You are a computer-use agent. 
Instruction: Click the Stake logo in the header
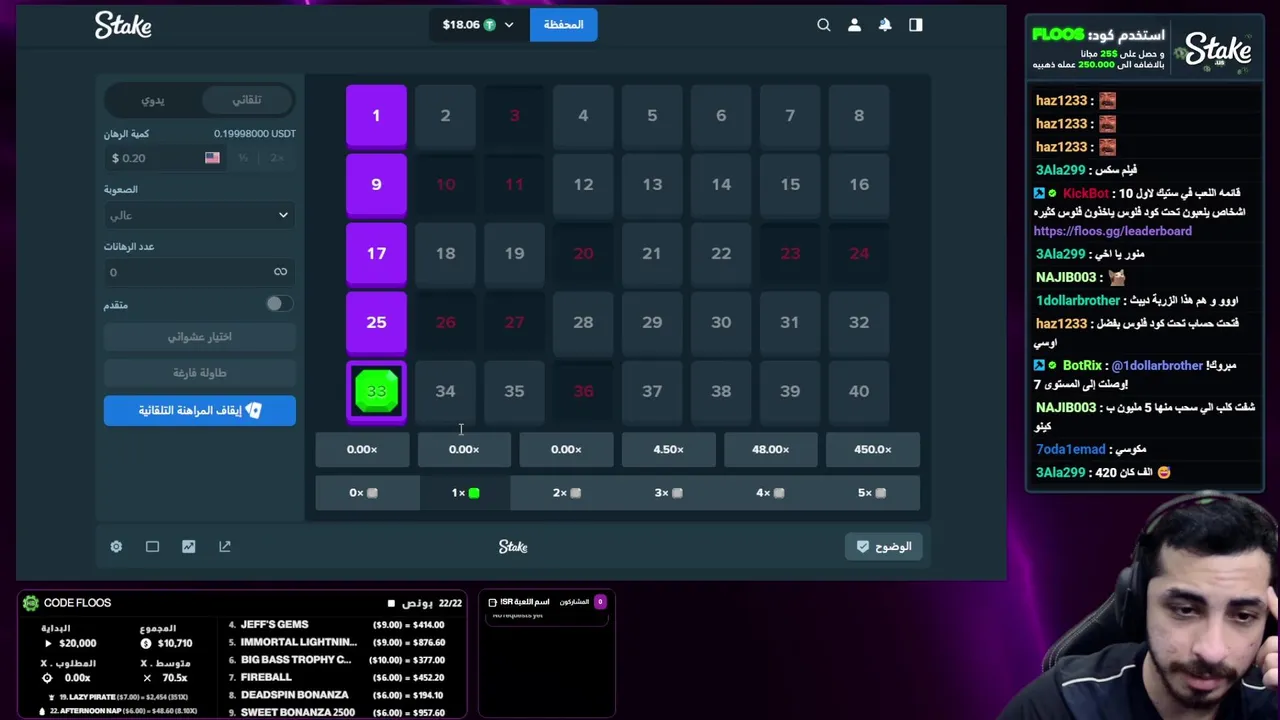coord(123,25)
